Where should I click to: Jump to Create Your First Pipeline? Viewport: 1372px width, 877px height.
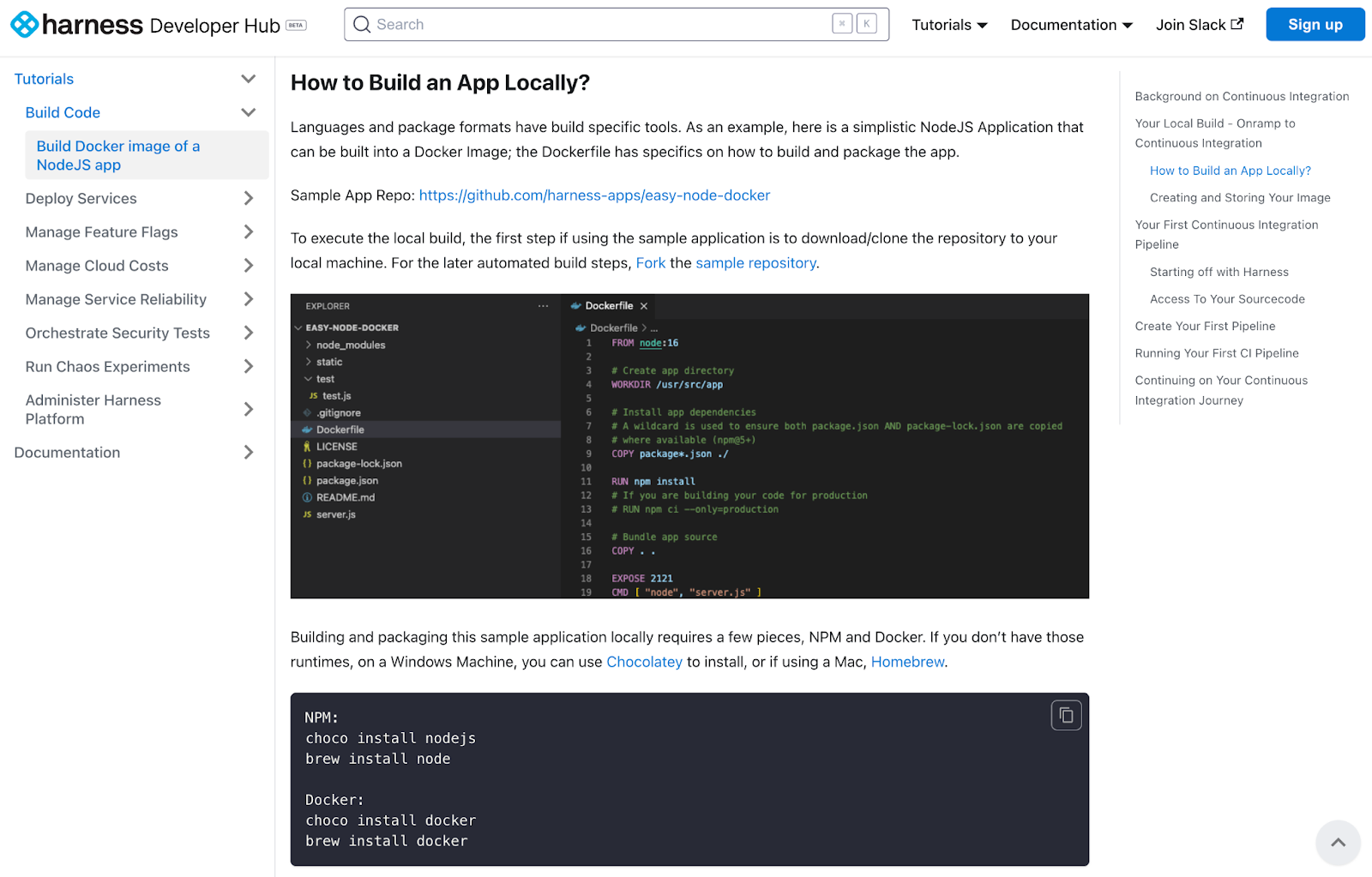tap(1205, 326)
